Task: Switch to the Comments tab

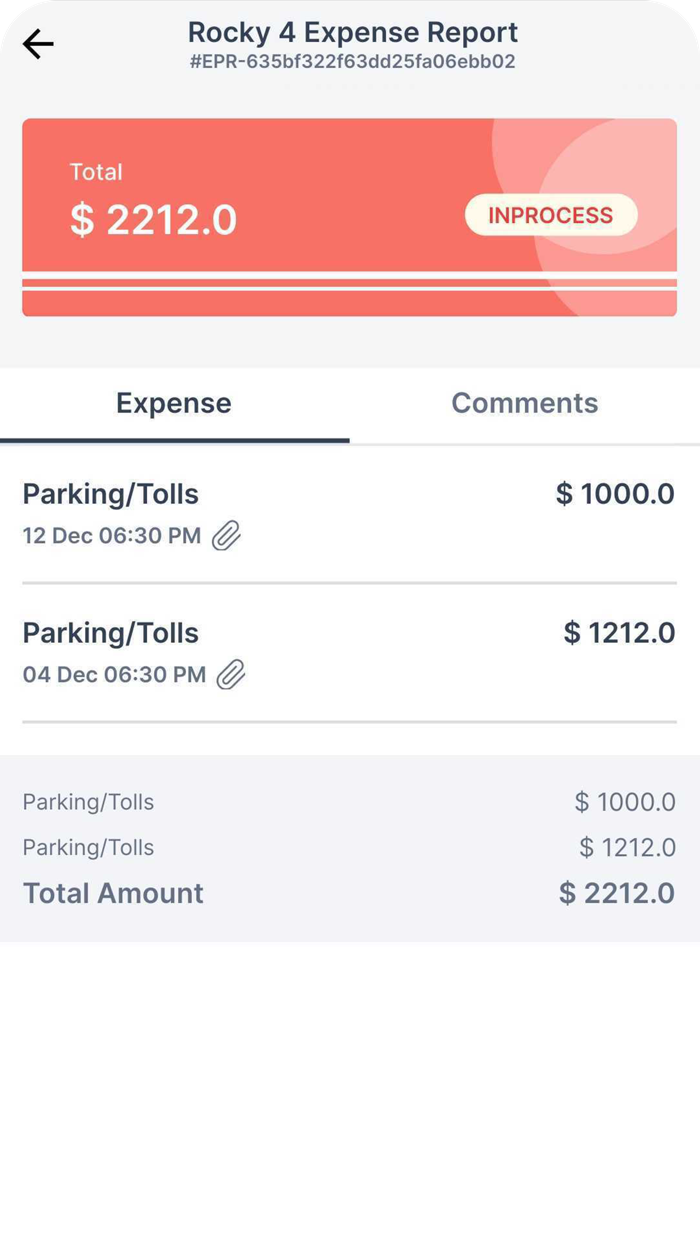Action: [524, 403]
